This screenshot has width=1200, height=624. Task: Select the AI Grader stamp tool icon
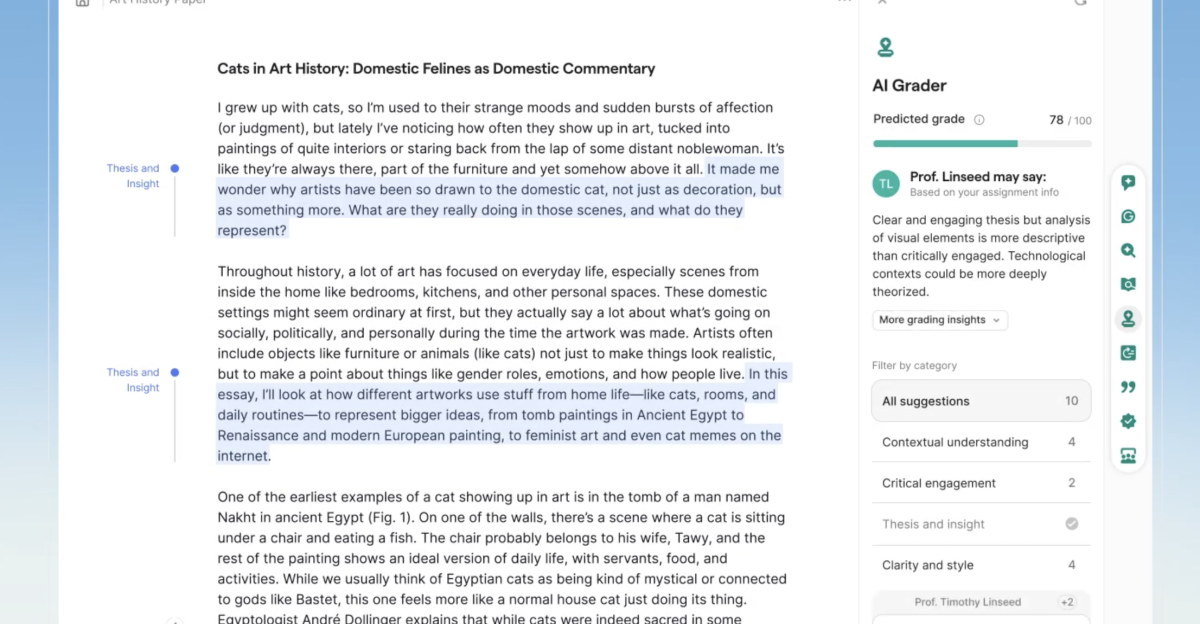1128,318
